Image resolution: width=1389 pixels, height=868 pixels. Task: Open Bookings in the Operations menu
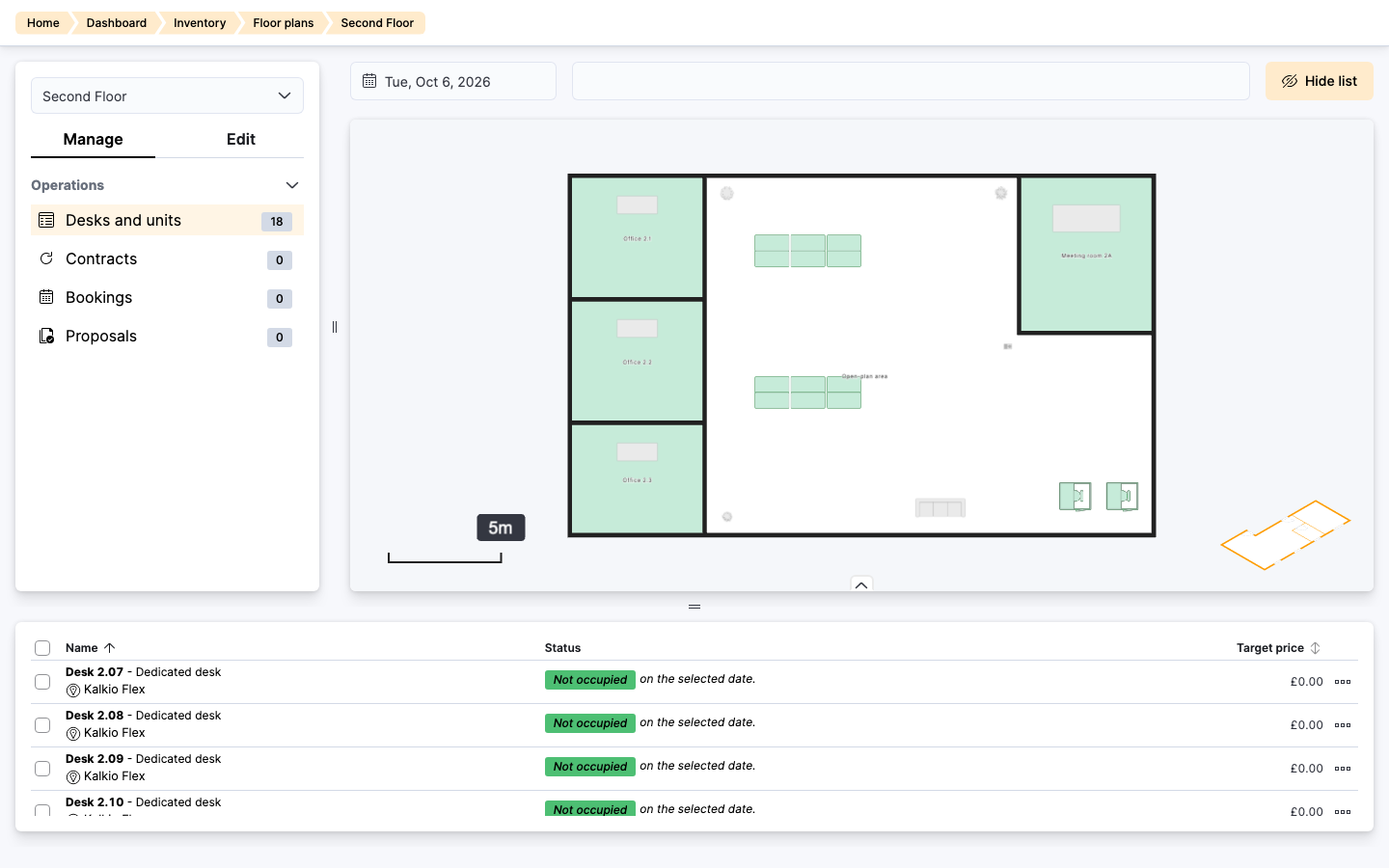click(167, 297)
